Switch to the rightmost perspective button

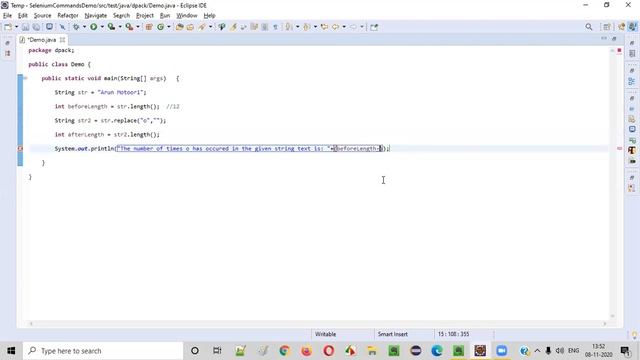point(632,27)
